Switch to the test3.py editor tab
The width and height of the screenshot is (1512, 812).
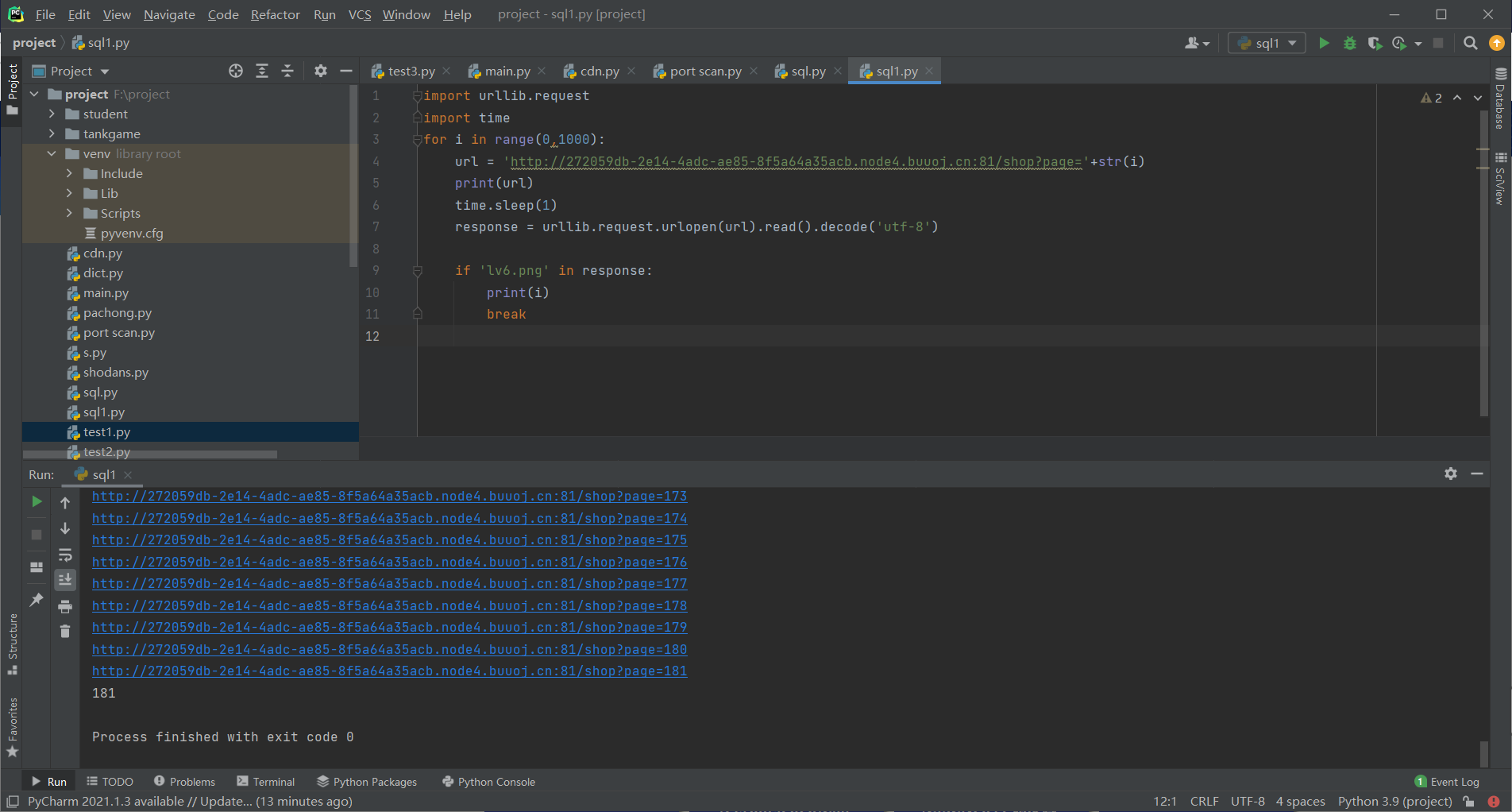coord(411,71)
